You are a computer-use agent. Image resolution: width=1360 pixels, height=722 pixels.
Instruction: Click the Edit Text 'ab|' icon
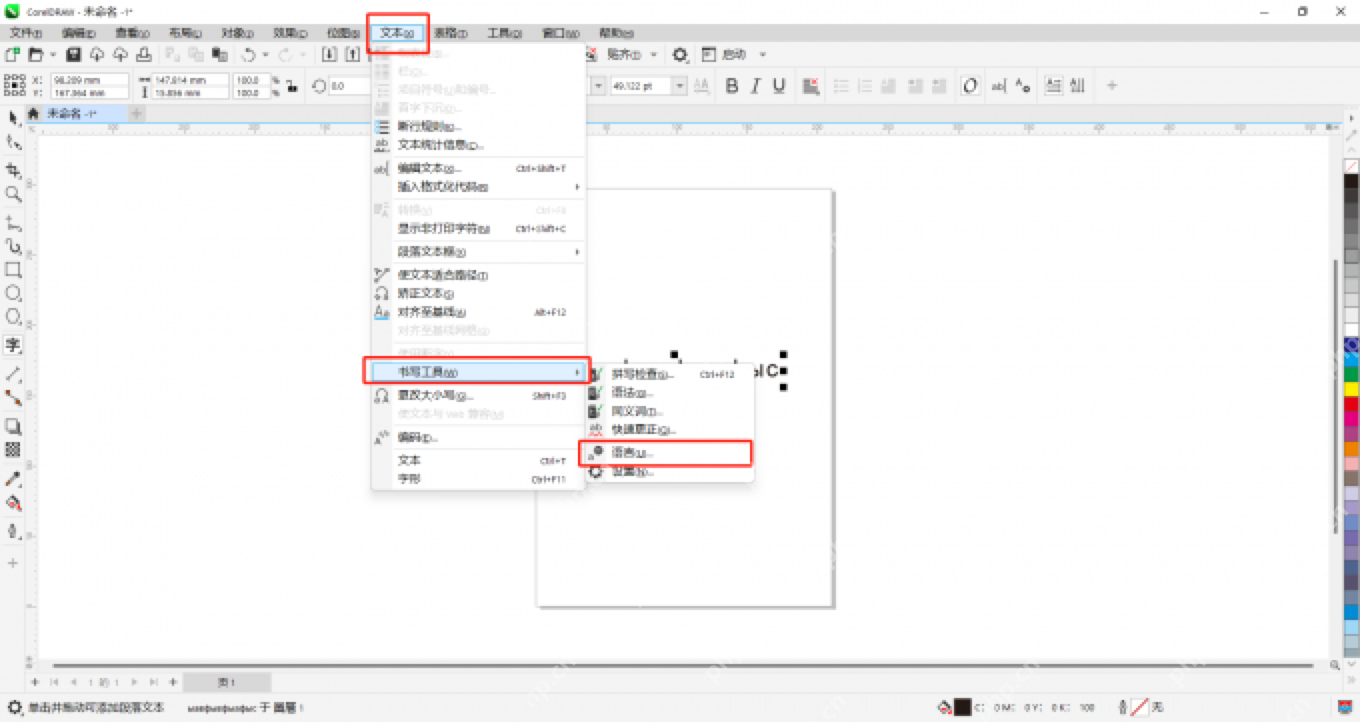[x=998, y=86]
